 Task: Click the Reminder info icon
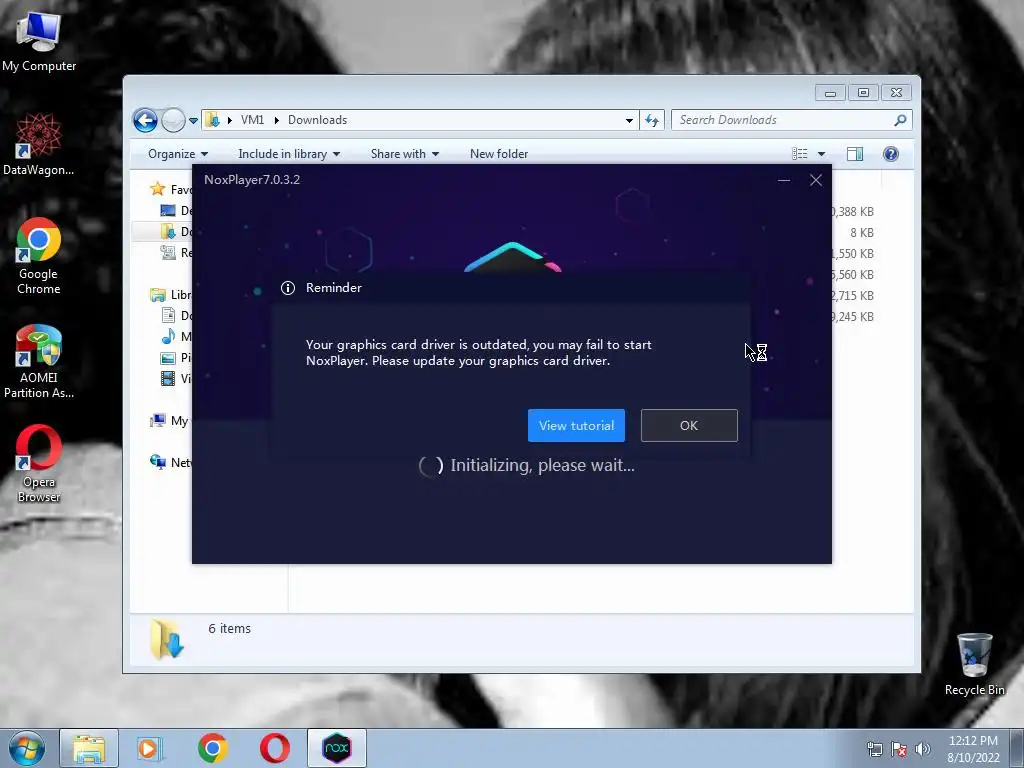287,288
